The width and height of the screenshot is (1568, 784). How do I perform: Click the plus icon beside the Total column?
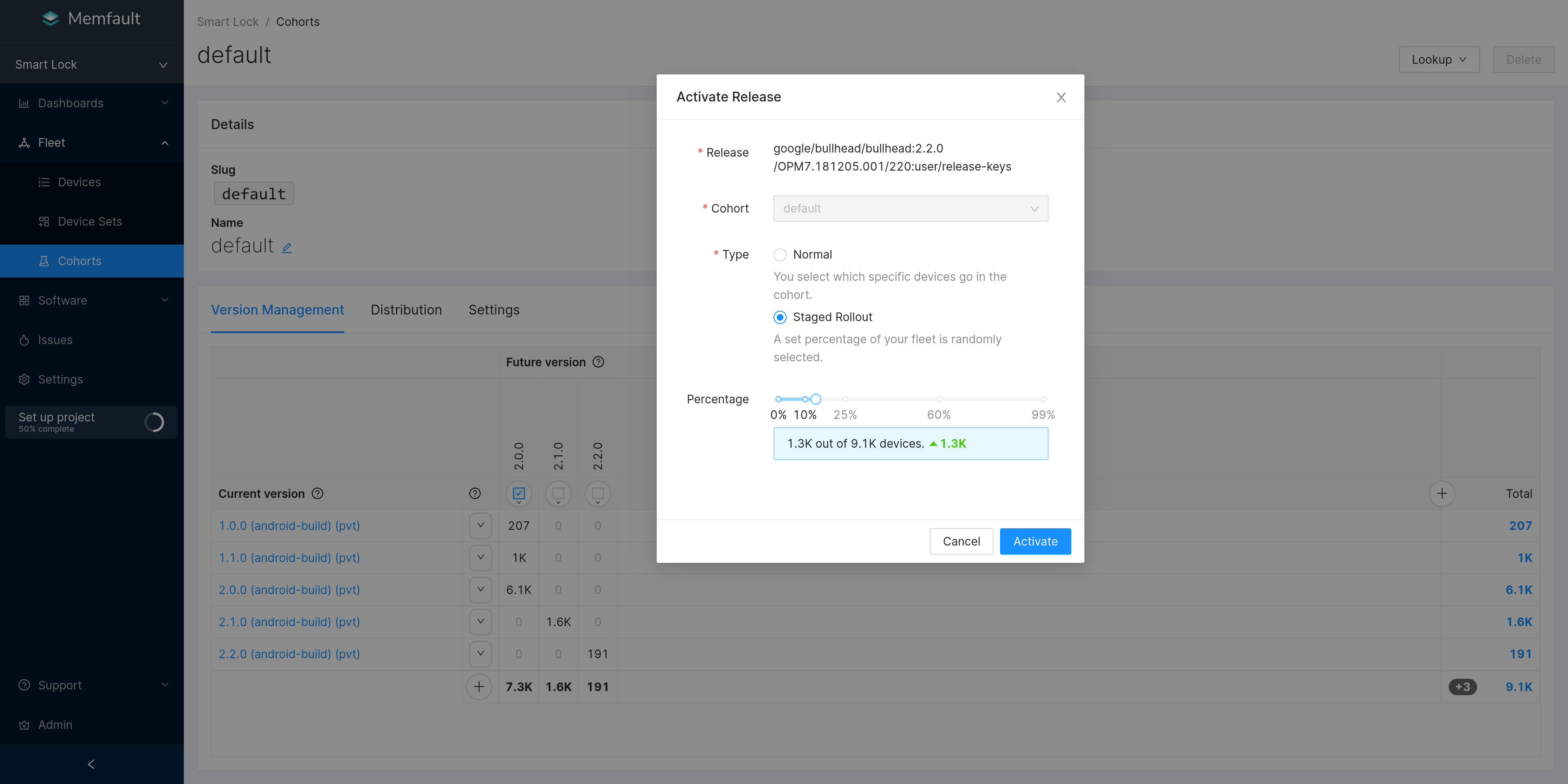click(1441, 494)
